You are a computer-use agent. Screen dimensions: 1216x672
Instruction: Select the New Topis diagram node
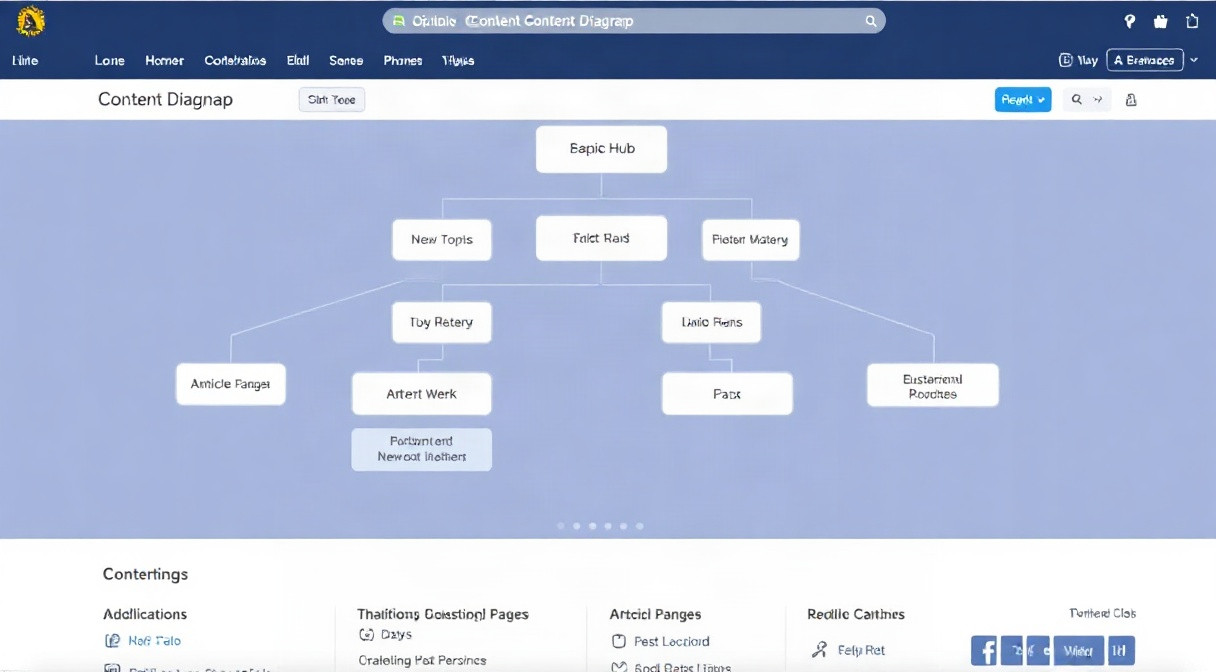(x=442, y=240)
